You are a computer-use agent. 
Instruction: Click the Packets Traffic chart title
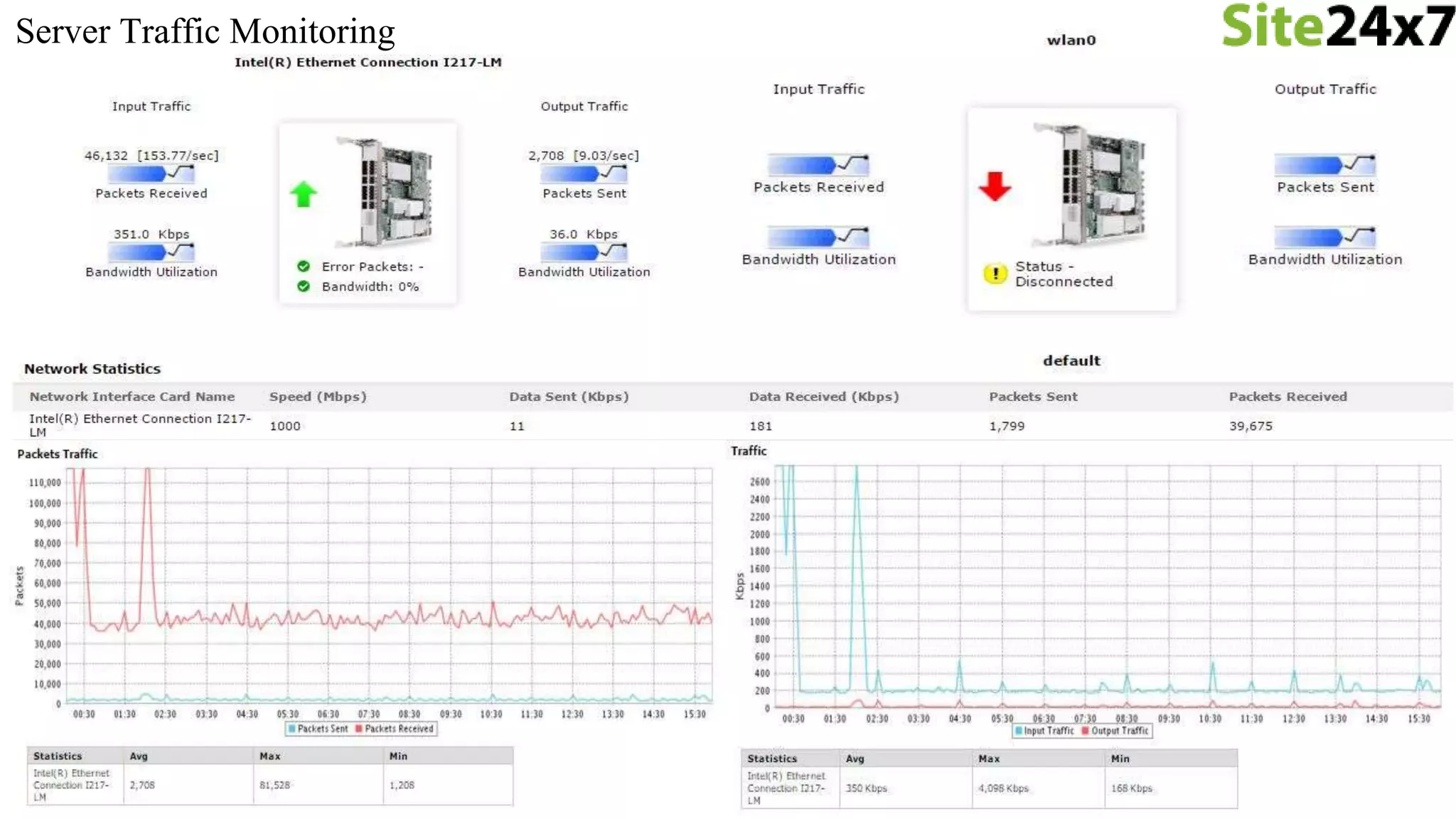(58, 454)
